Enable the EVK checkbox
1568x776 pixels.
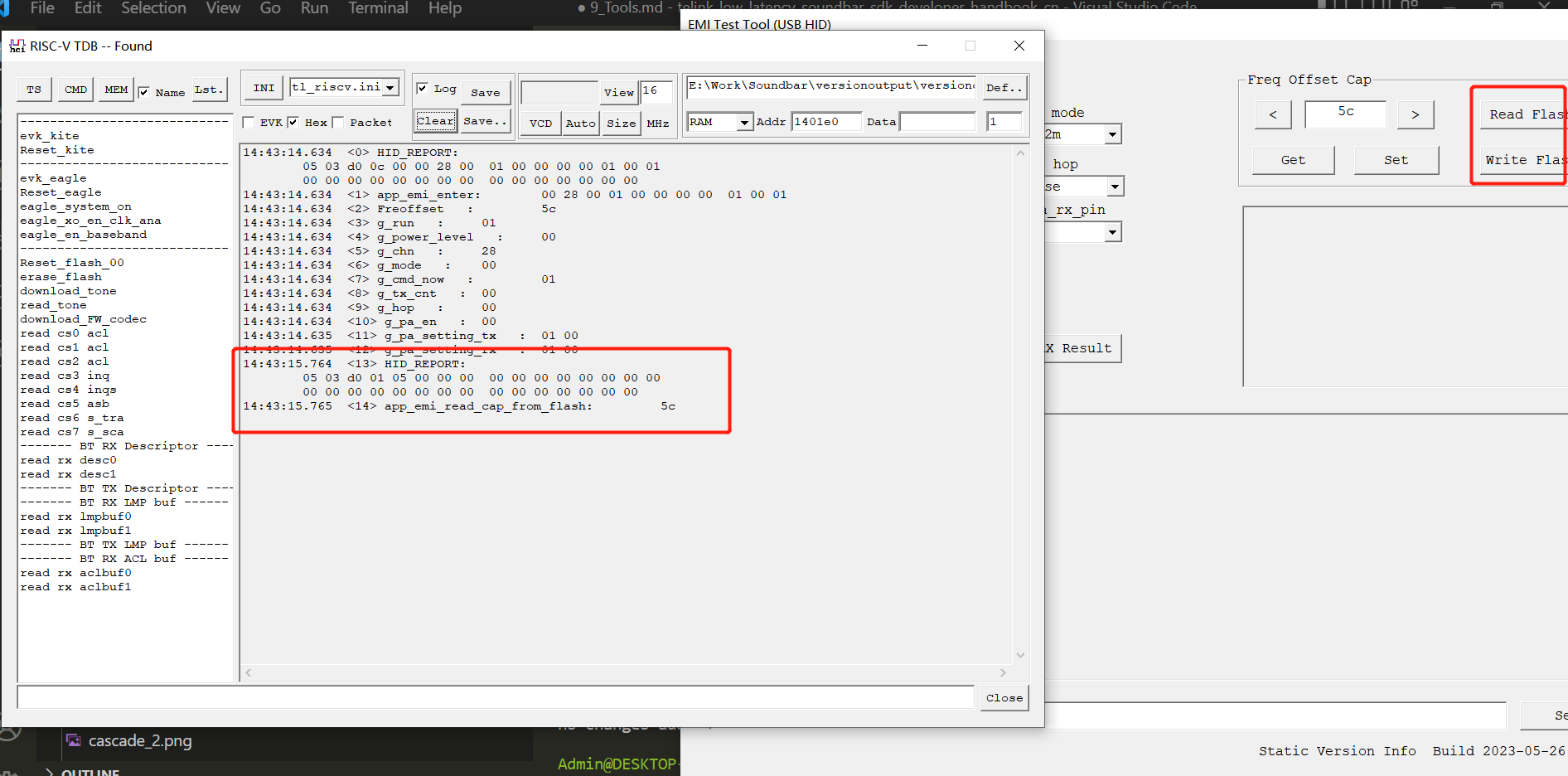coord(248,121)
